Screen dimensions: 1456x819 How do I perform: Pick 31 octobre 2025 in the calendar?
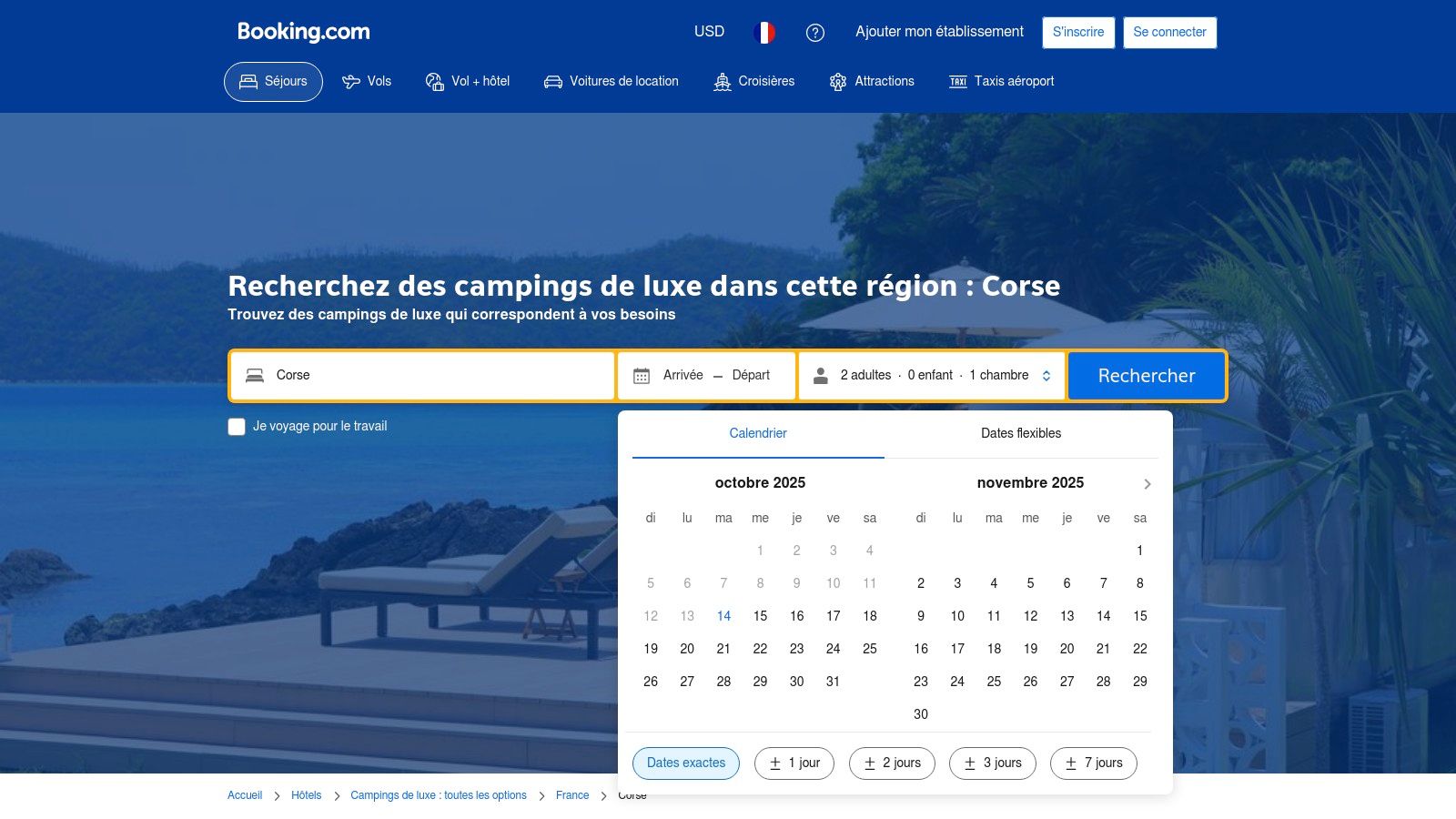833,682
